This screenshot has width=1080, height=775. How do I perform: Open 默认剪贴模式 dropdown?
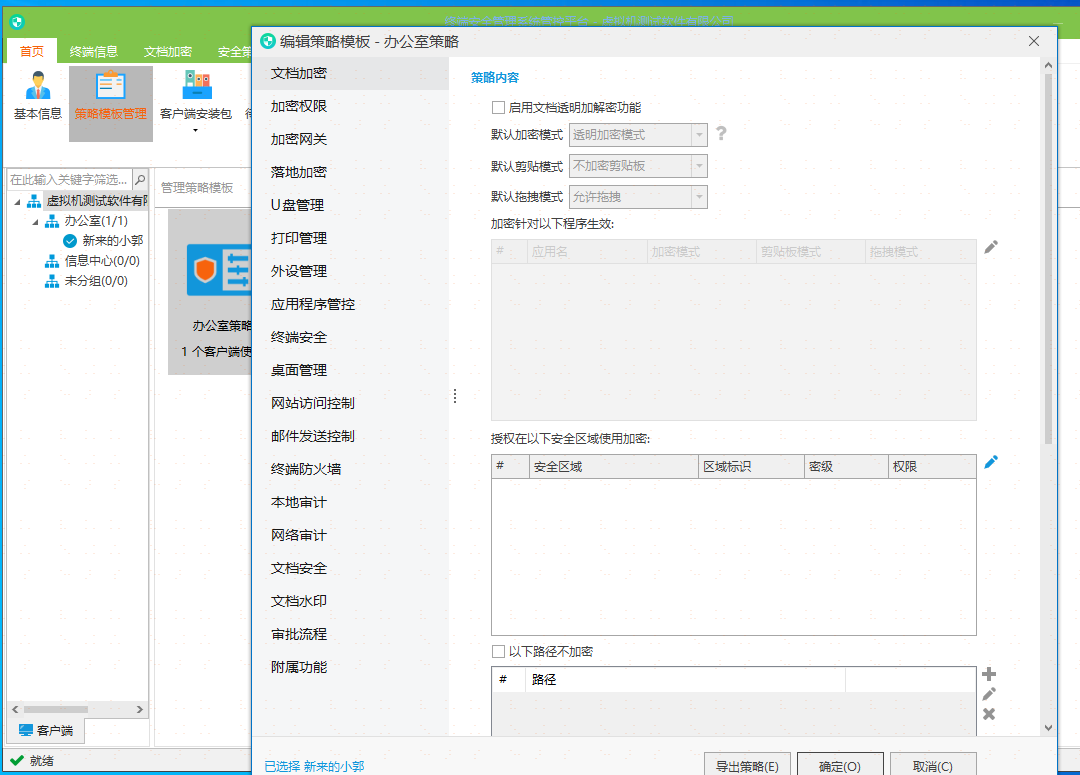pos(638,166)
